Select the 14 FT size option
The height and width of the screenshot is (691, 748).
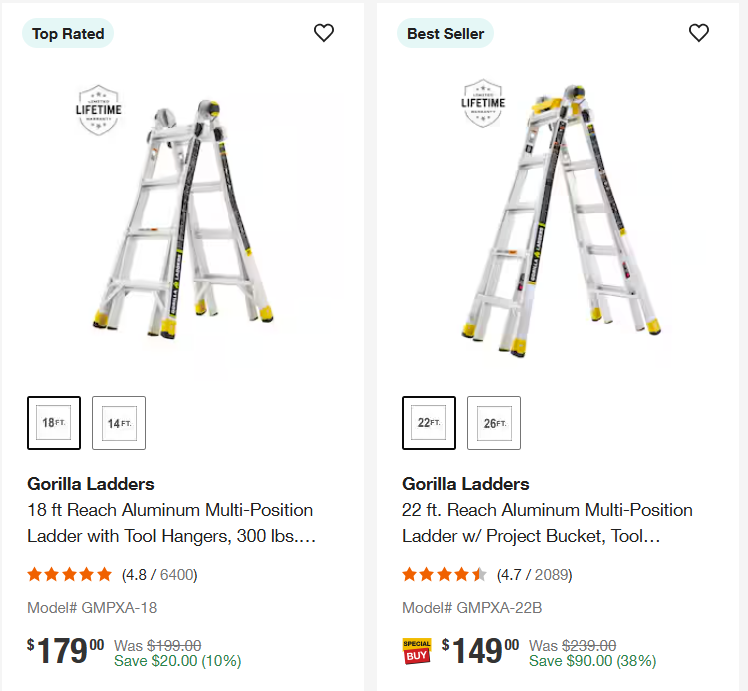(x=119, y=423)
